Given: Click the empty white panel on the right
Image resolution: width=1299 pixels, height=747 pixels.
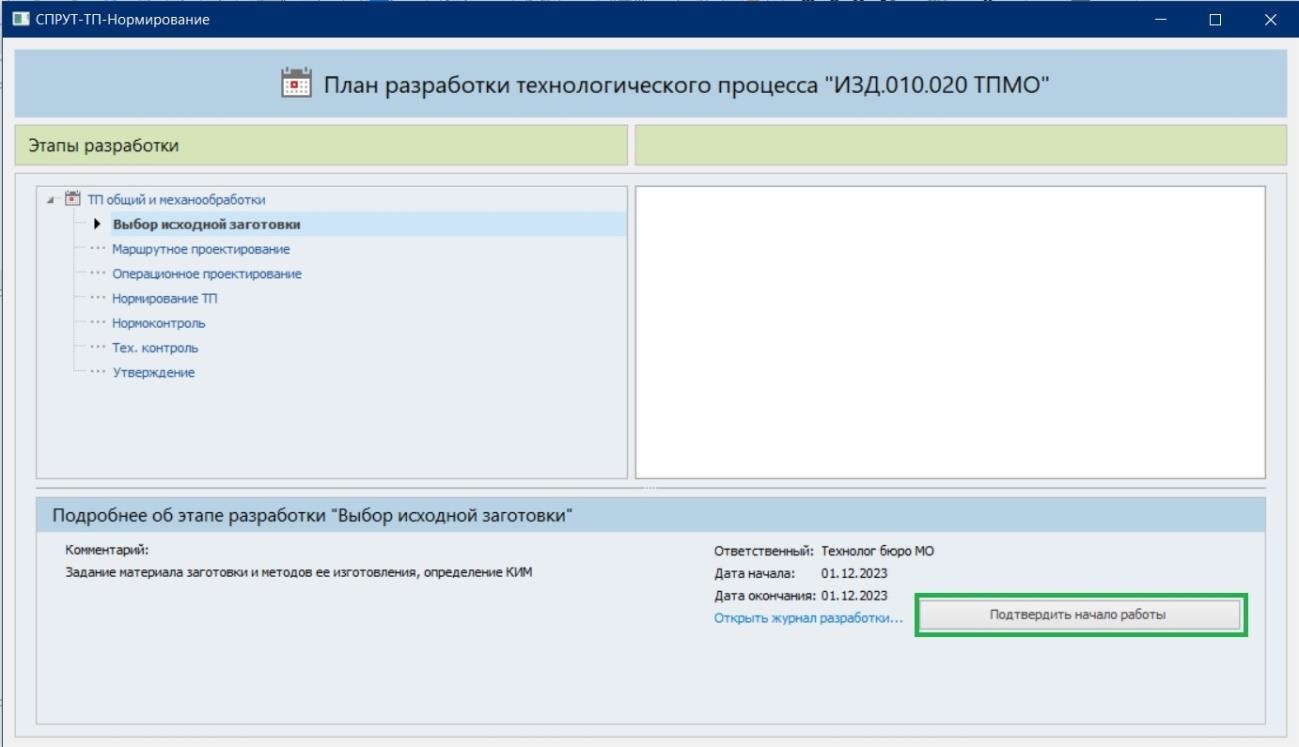Looking at the screenshot, I should coord(950,332).
